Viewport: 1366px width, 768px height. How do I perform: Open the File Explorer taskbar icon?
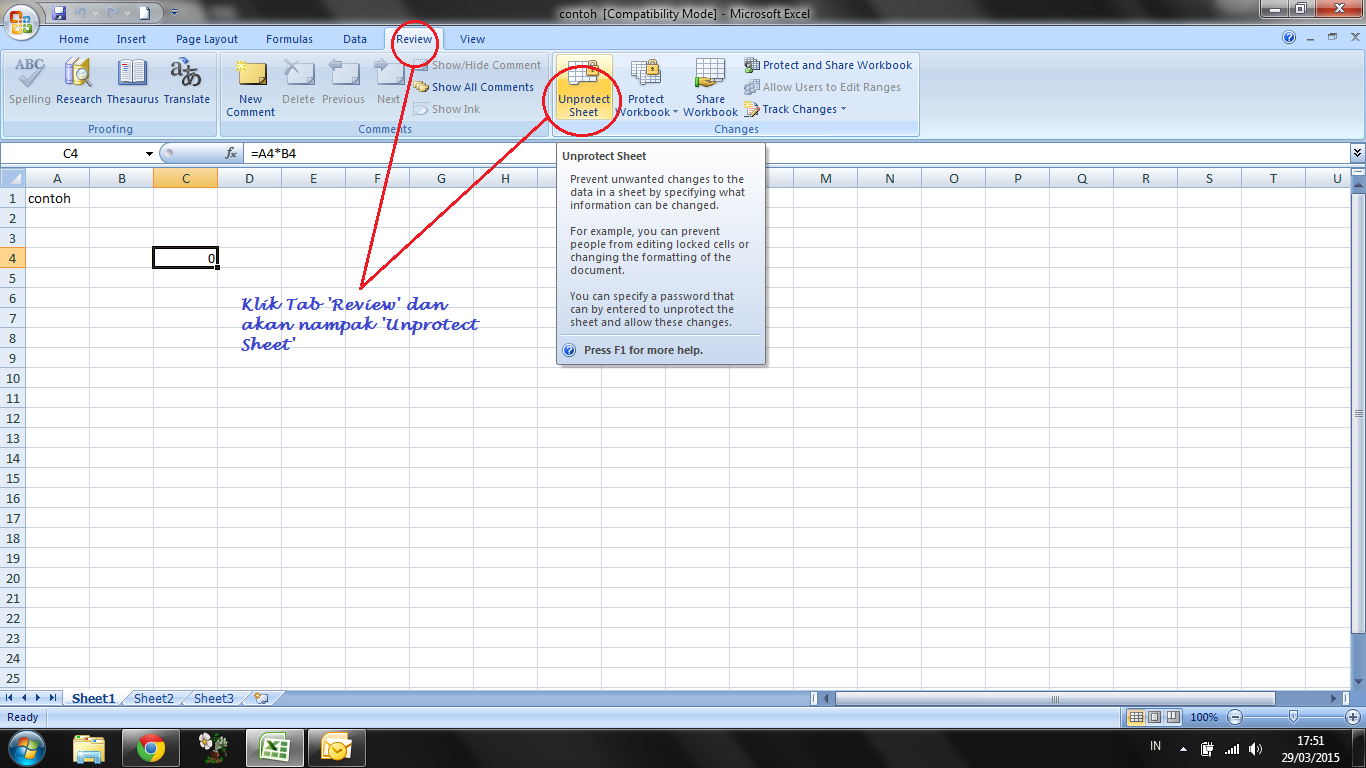pos(89,747)
